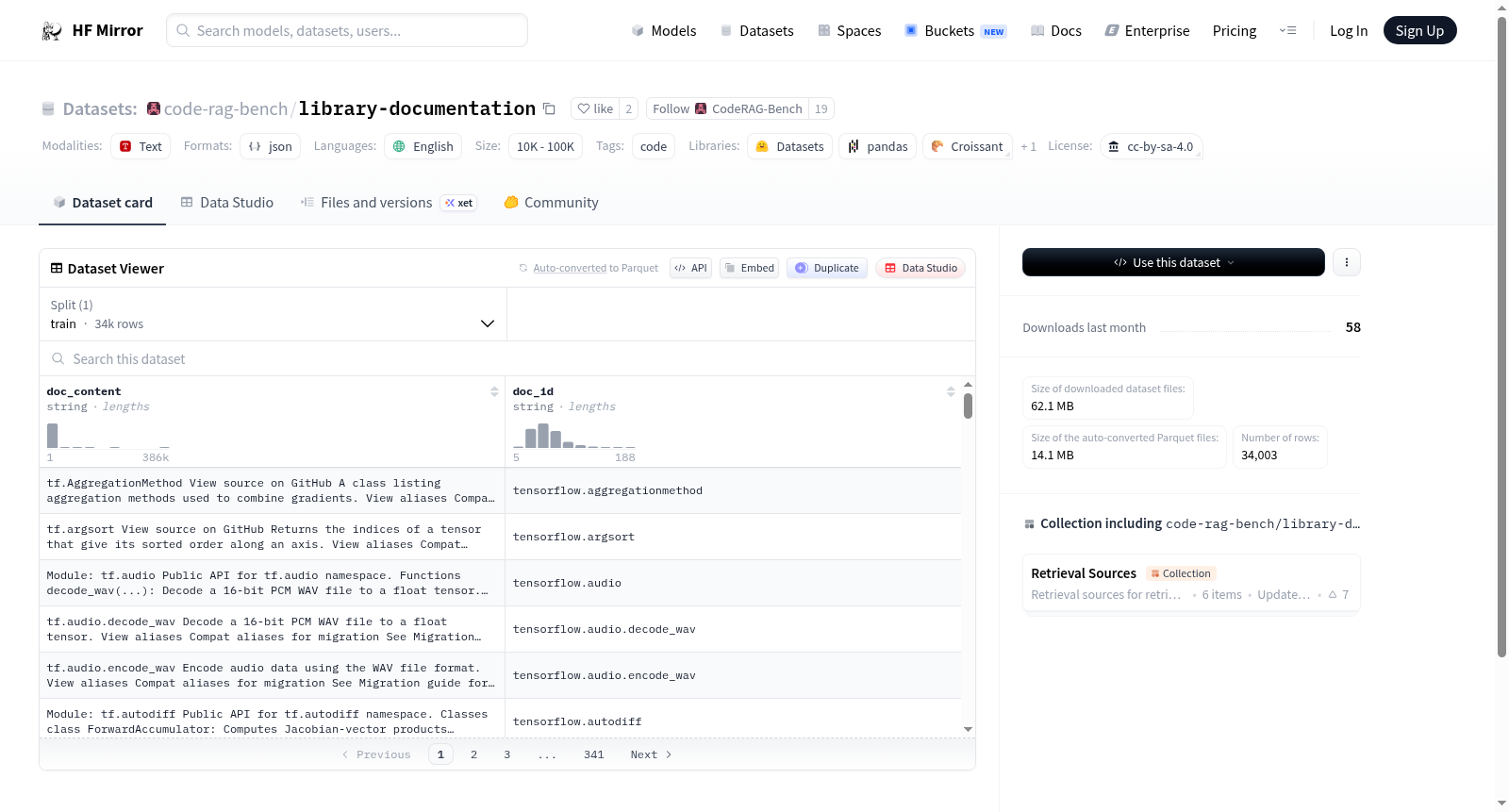Expand the Use this dataset dropdown
Screen dimensions: 1509x812
click(x=1173, y=262)
